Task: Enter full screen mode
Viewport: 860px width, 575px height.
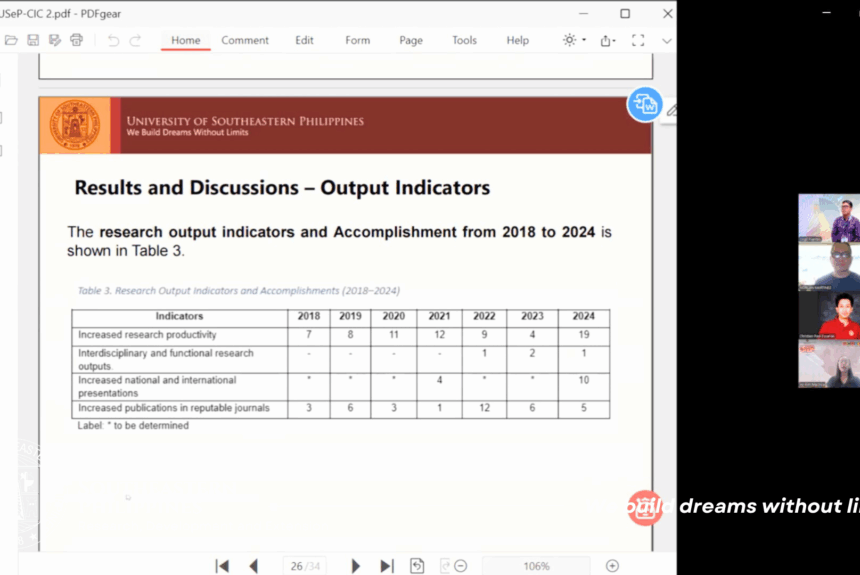Action: point(638,40)
